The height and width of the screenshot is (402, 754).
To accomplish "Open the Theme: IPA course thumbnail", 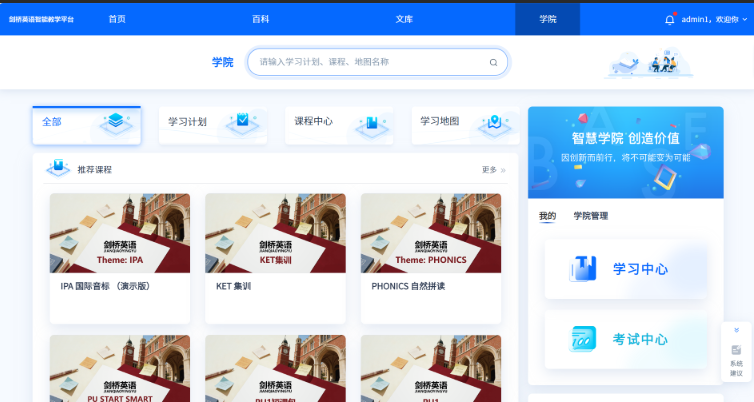I will (x=120, y=233).
